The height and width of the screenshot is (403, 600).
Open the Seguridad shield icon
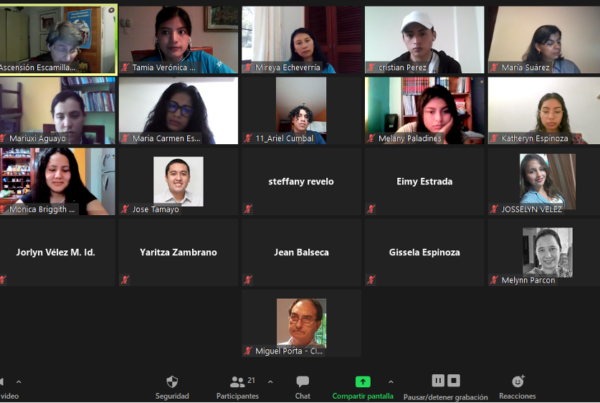[172, 382]
